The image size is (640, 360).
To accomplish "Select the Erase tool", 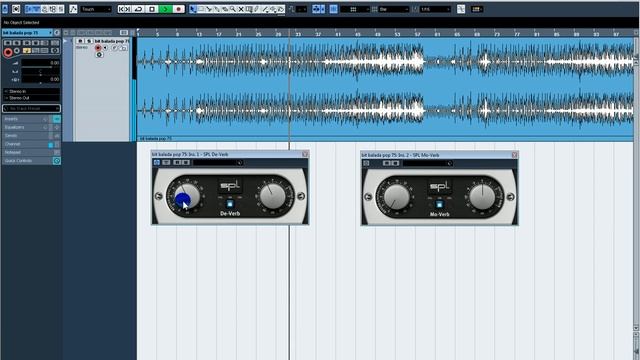I will click(224, 9).
